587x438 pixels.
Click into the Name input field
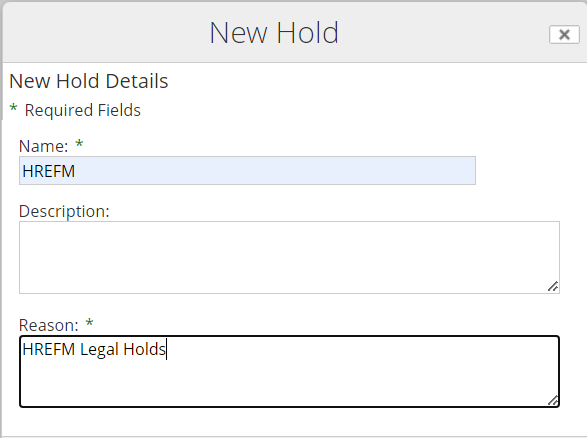(x=247, y=171)
